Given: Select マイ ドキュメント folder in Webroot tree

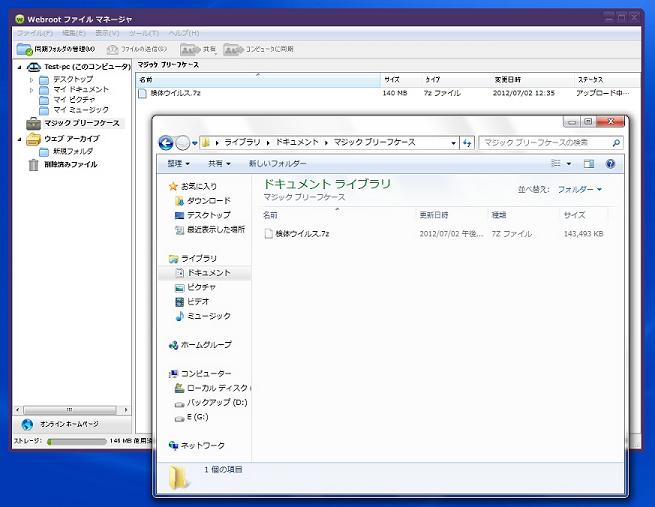Looking at the screenshot, I should click(81, 89).
